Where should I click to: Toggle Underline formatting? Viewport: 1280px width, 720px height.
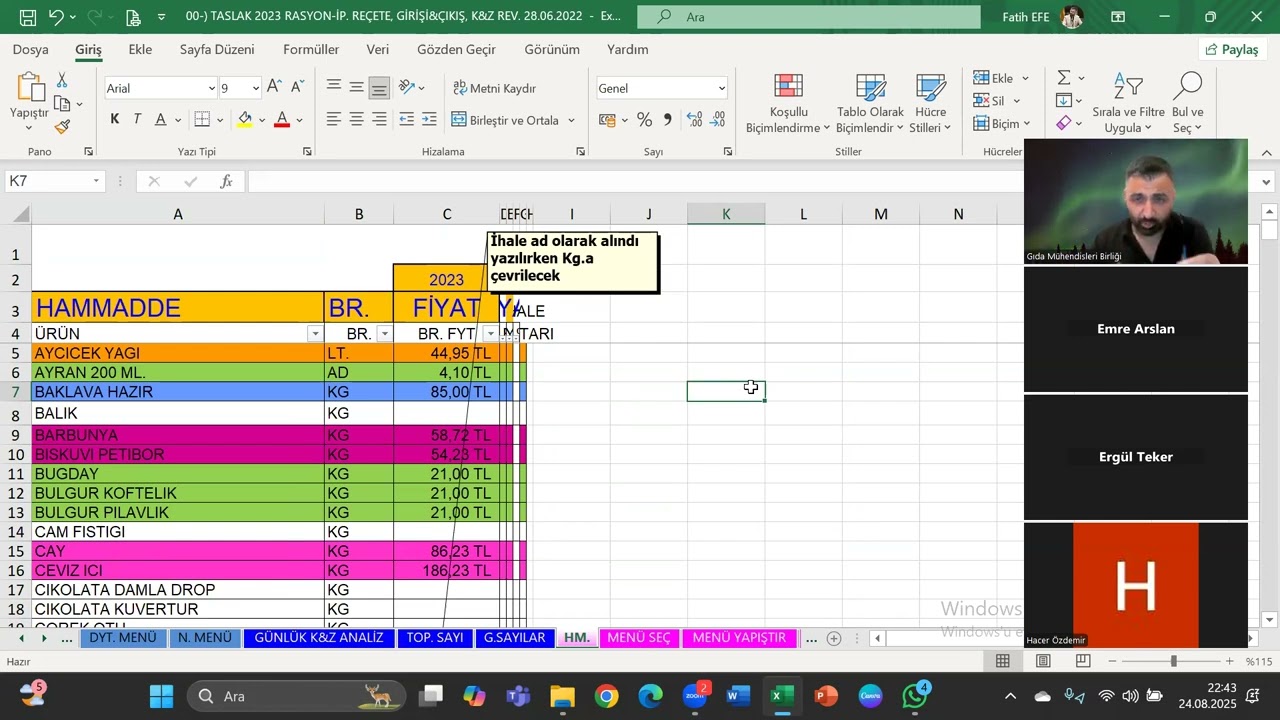pos(161,120)
